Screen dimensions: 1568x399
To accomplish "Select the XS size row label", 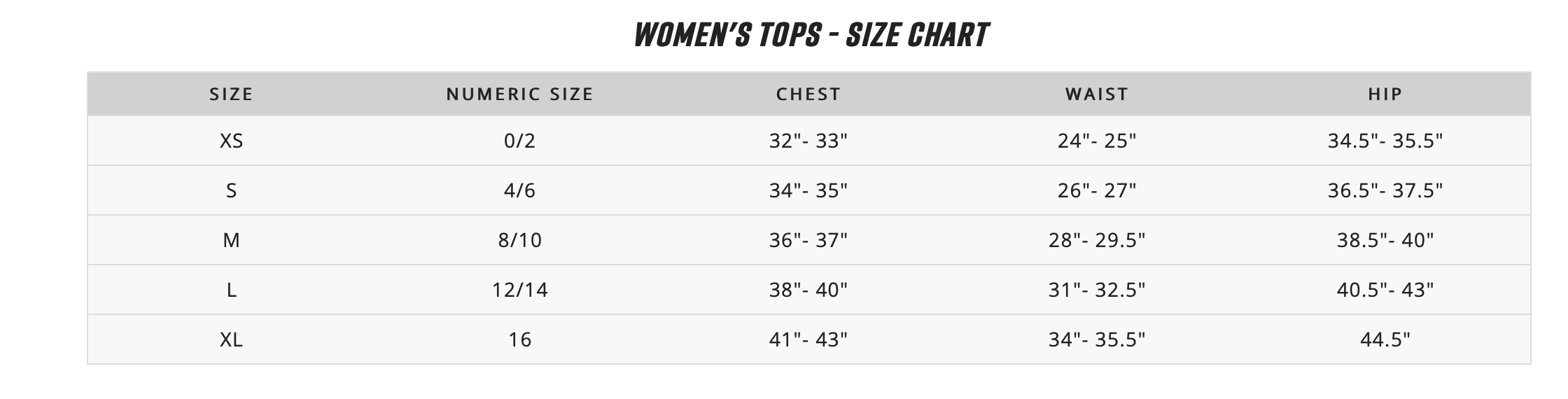I will pos(231,141).
